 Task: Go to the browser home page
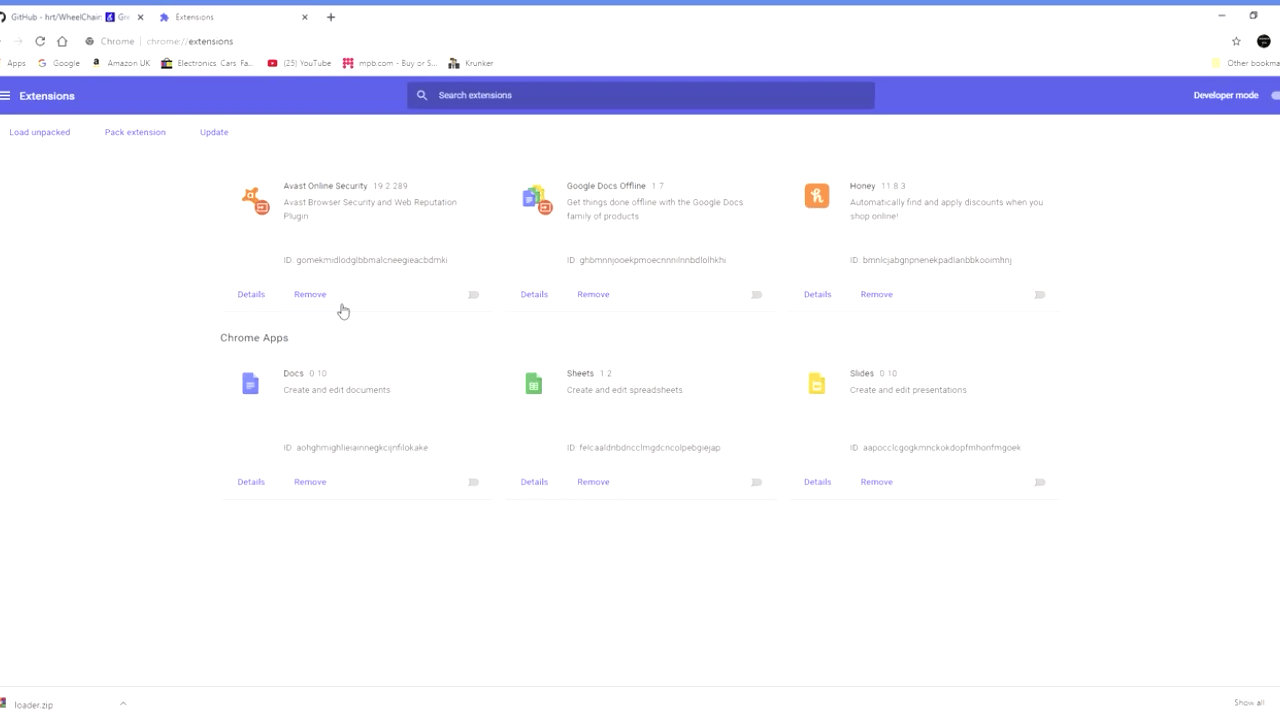point(62,41)
